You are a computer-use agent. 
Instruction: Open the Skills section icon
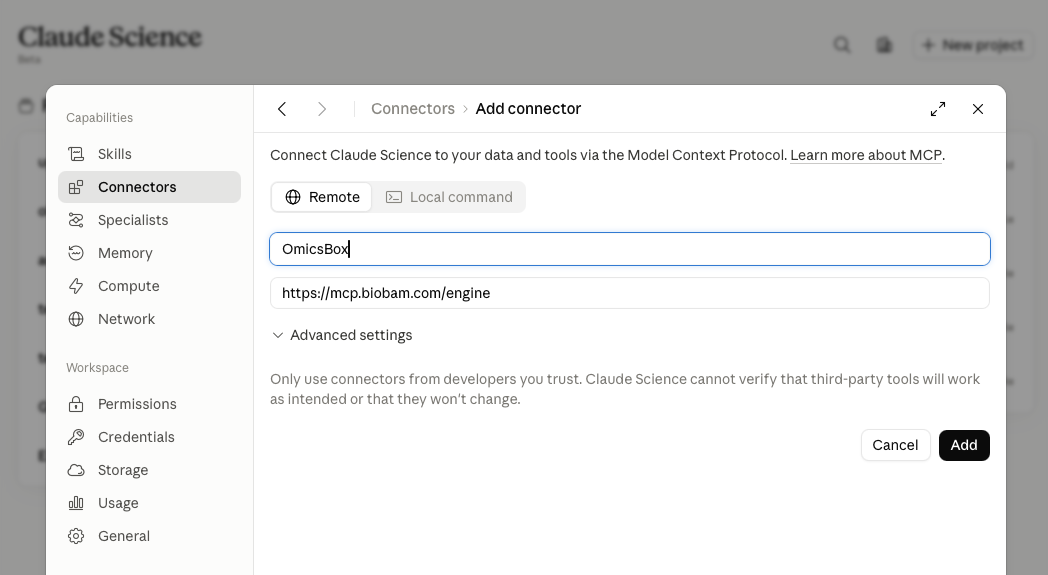pos(76,154)
